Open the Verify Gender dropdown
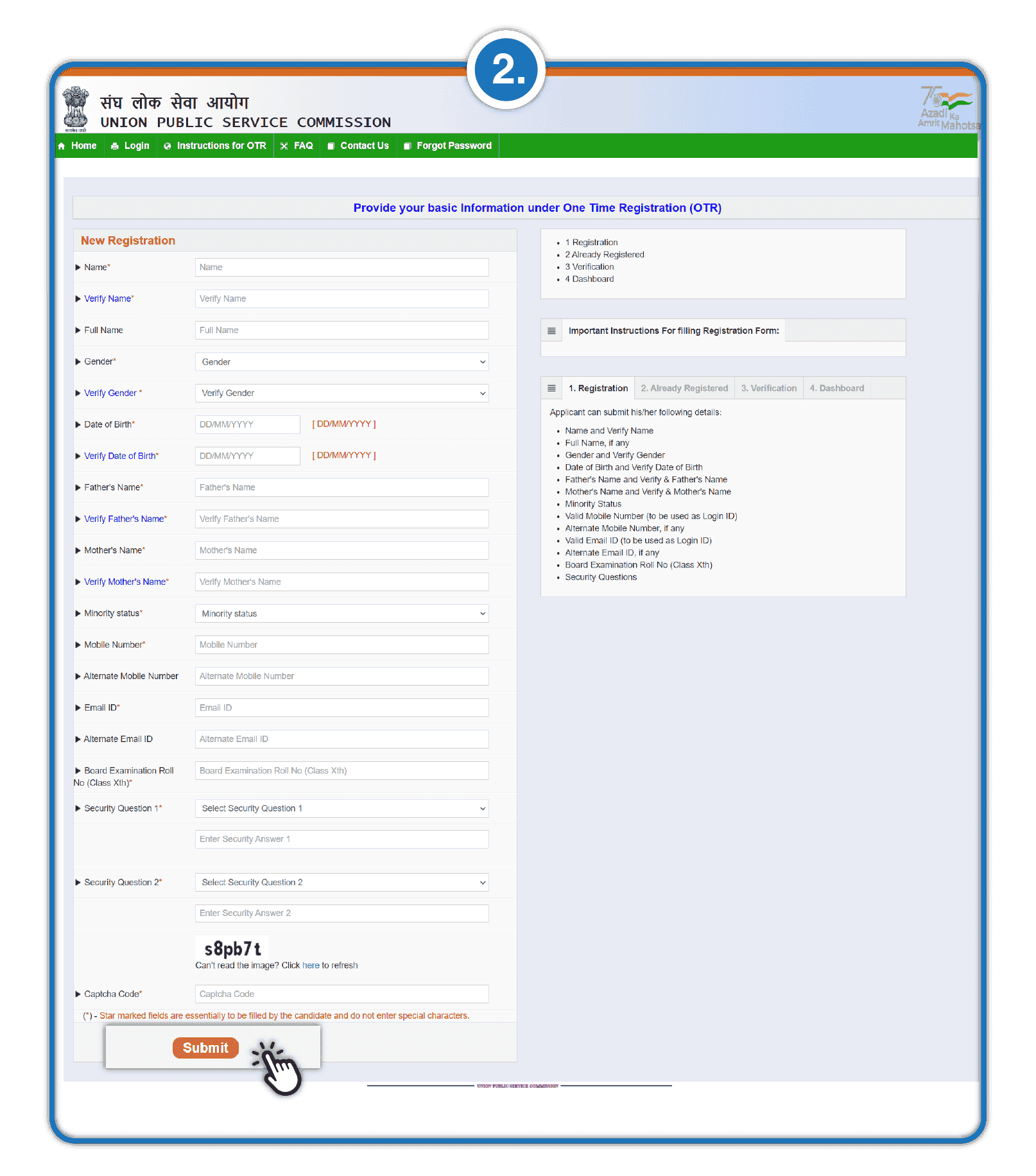1036x1176 pixels. pyautogui.click(x=342, y=393)
